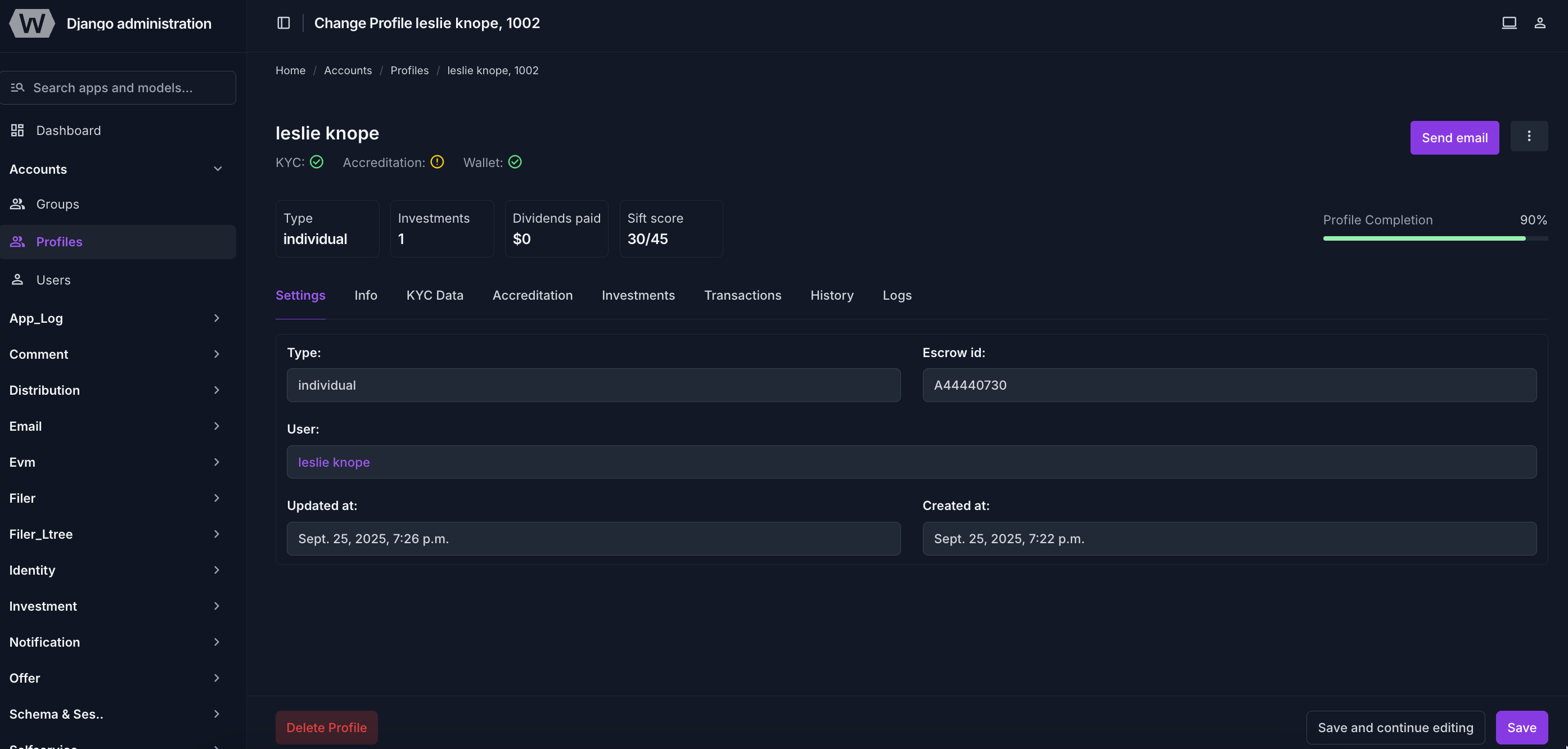This screenshot has height=749, width=1568.
Task: Click the theme switcher monitor icon
Action: 1509,23
